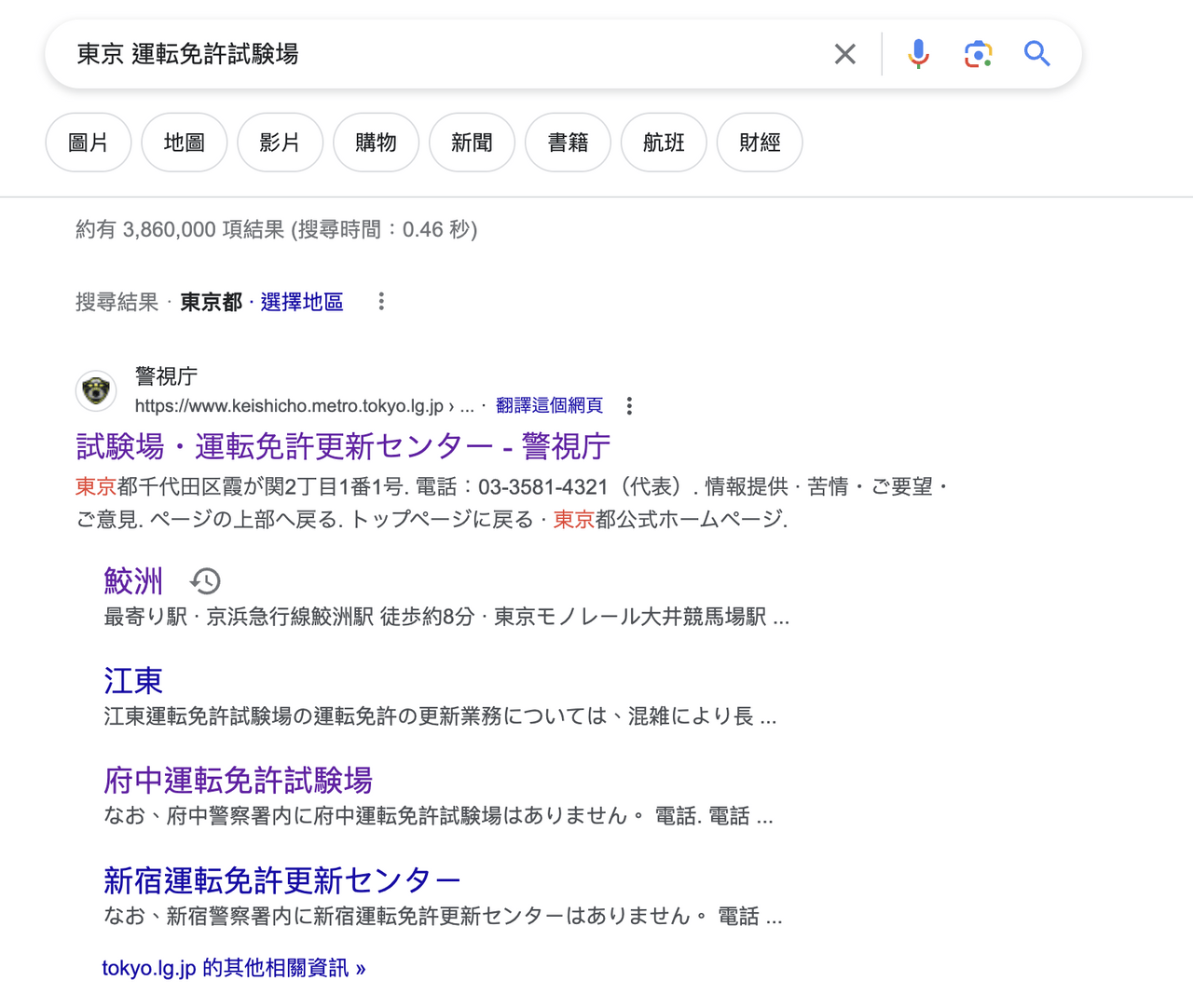Click the 選擇地區 link

pos(302,302)
